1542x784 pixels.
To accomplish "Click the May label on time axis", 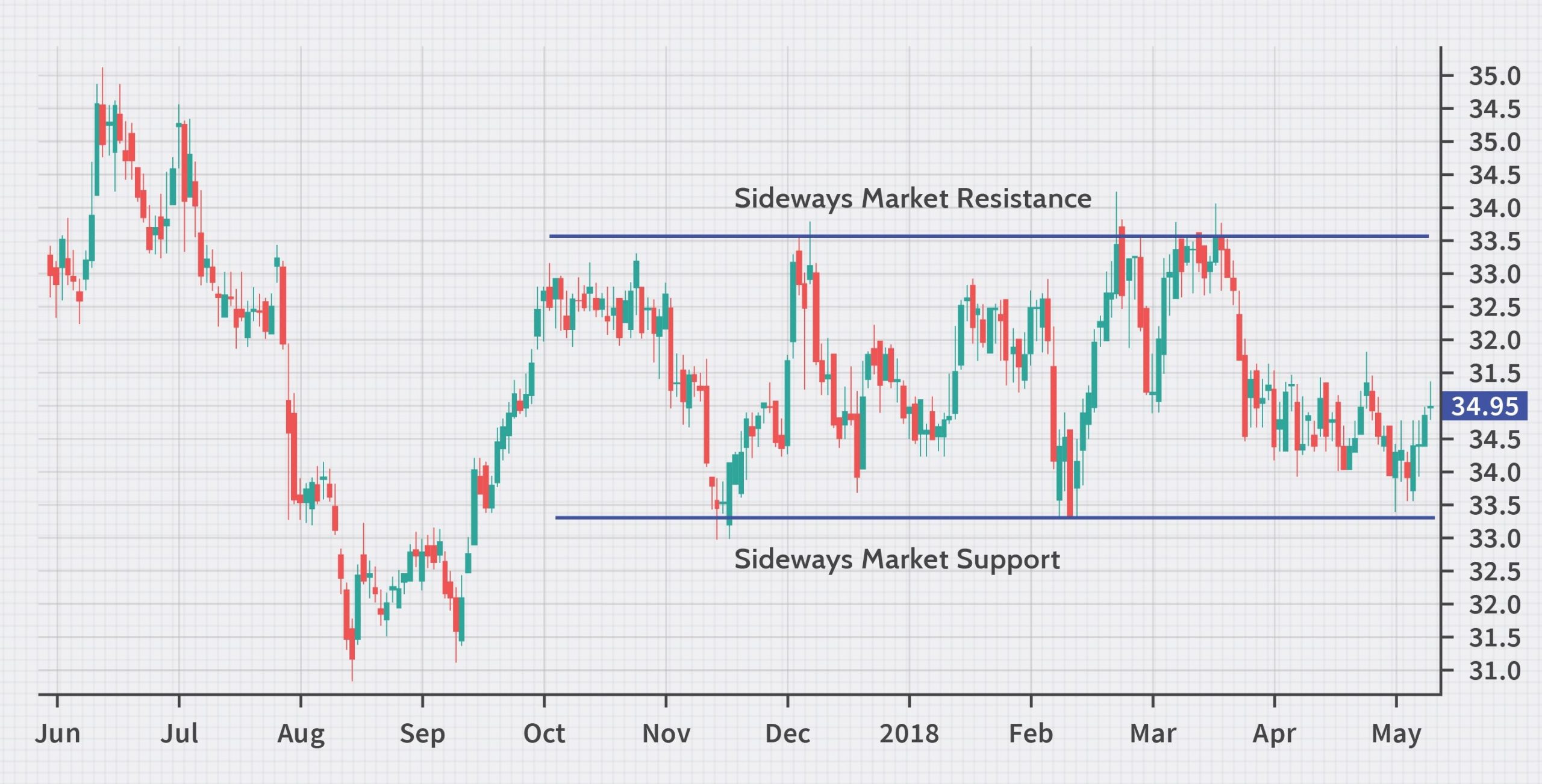I will (1396, 733).
